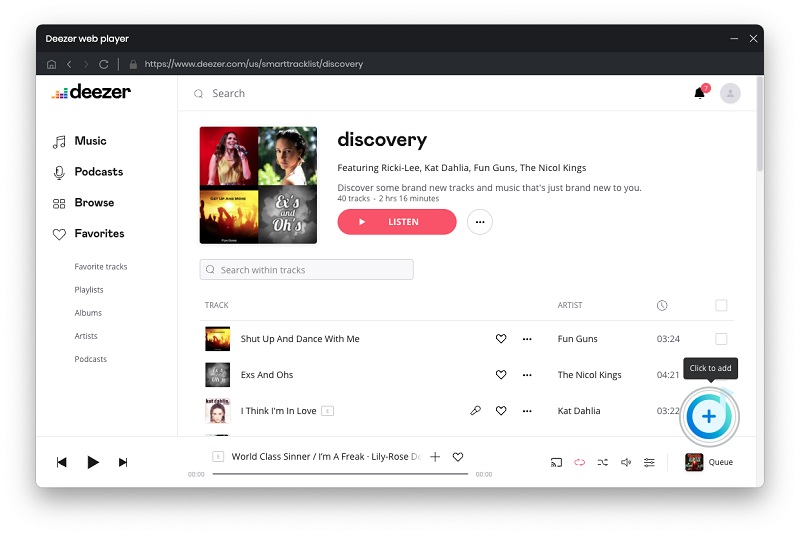The height and width of the screenshot is (535, 800).
Task: Click the volume speaker icon
Action: [626, 462]
